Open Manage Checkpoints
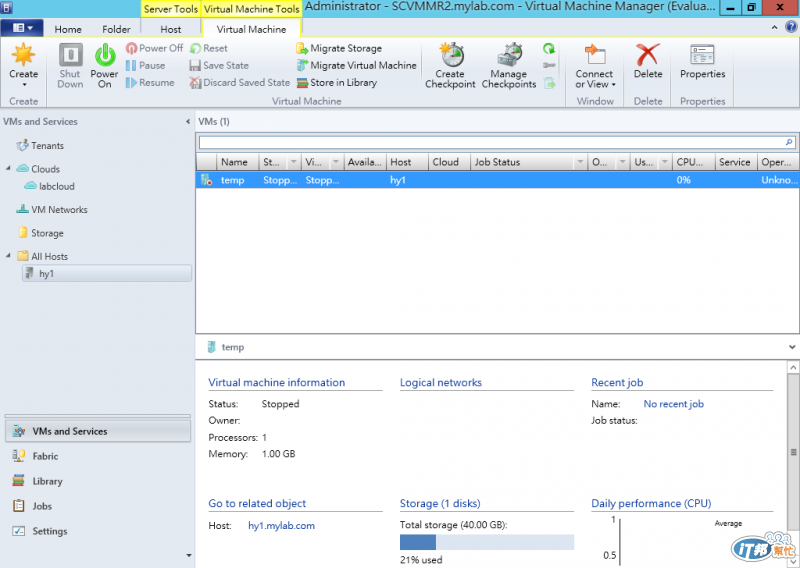 point(509,66)
